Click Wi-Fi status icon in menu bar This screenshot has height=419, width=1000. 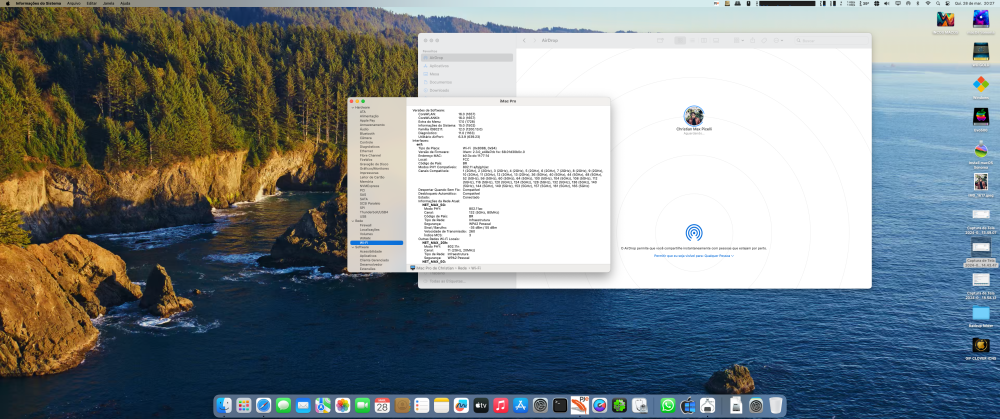[x=928, y=3]
